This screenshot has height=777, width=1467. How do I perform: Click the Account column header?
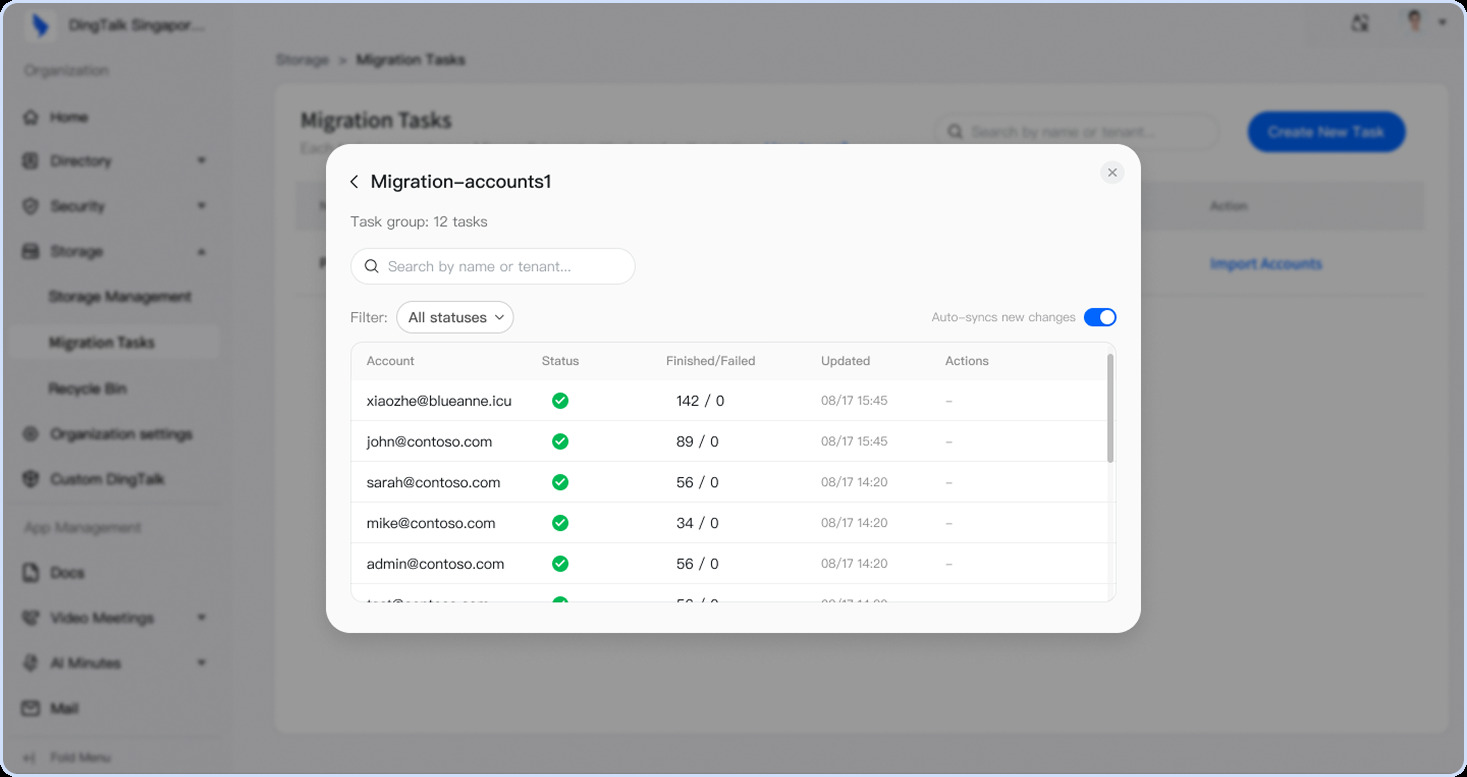pos(390,361)
